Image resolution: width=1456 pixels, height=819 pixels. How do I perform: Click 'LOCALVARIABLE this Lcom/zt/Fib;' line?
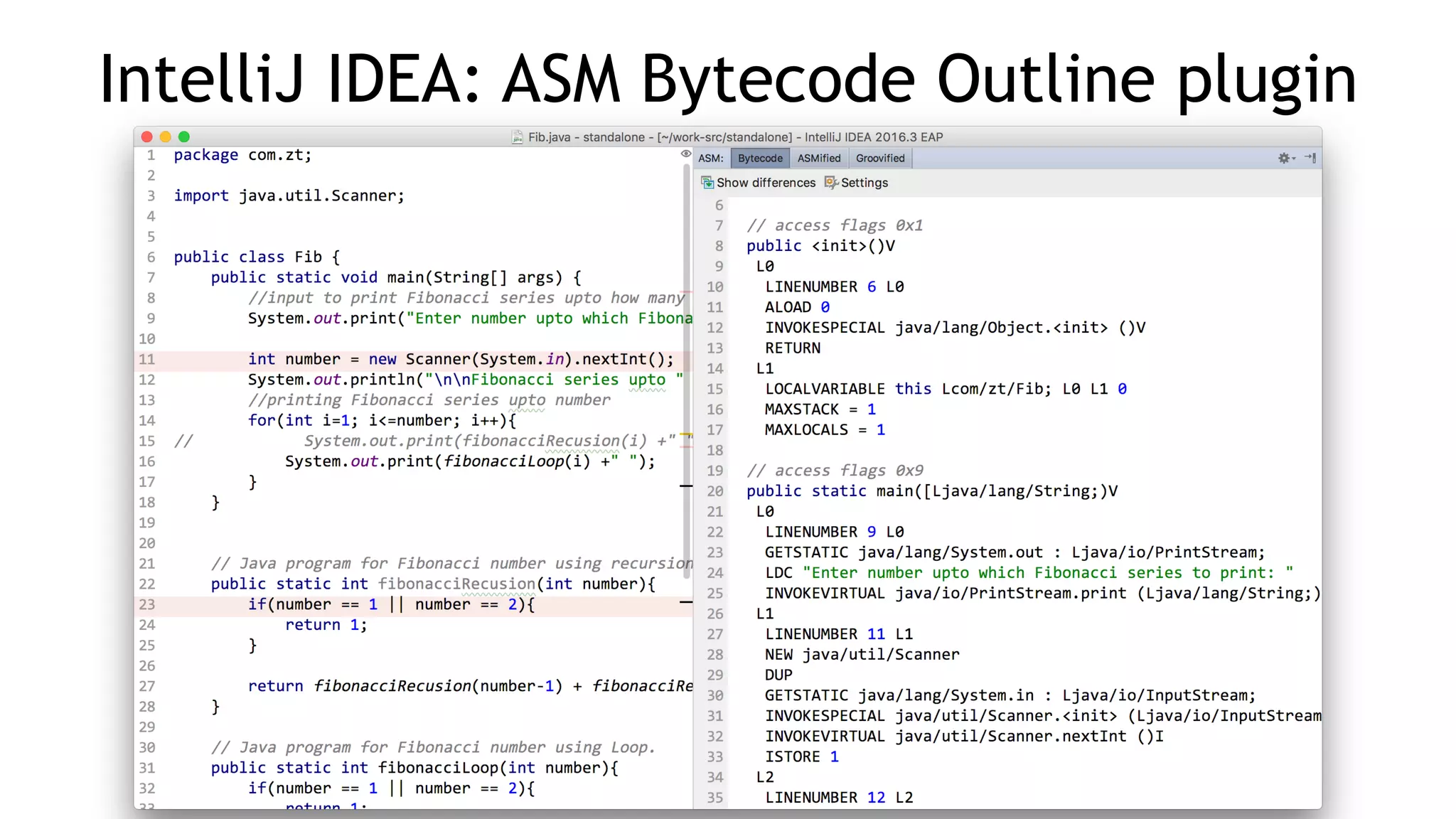click(946, 389)
